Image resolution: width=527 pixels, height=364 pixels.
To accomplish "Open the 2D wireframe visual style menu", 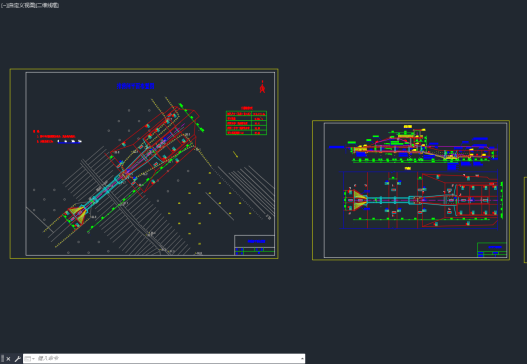I will pos(47,5).
